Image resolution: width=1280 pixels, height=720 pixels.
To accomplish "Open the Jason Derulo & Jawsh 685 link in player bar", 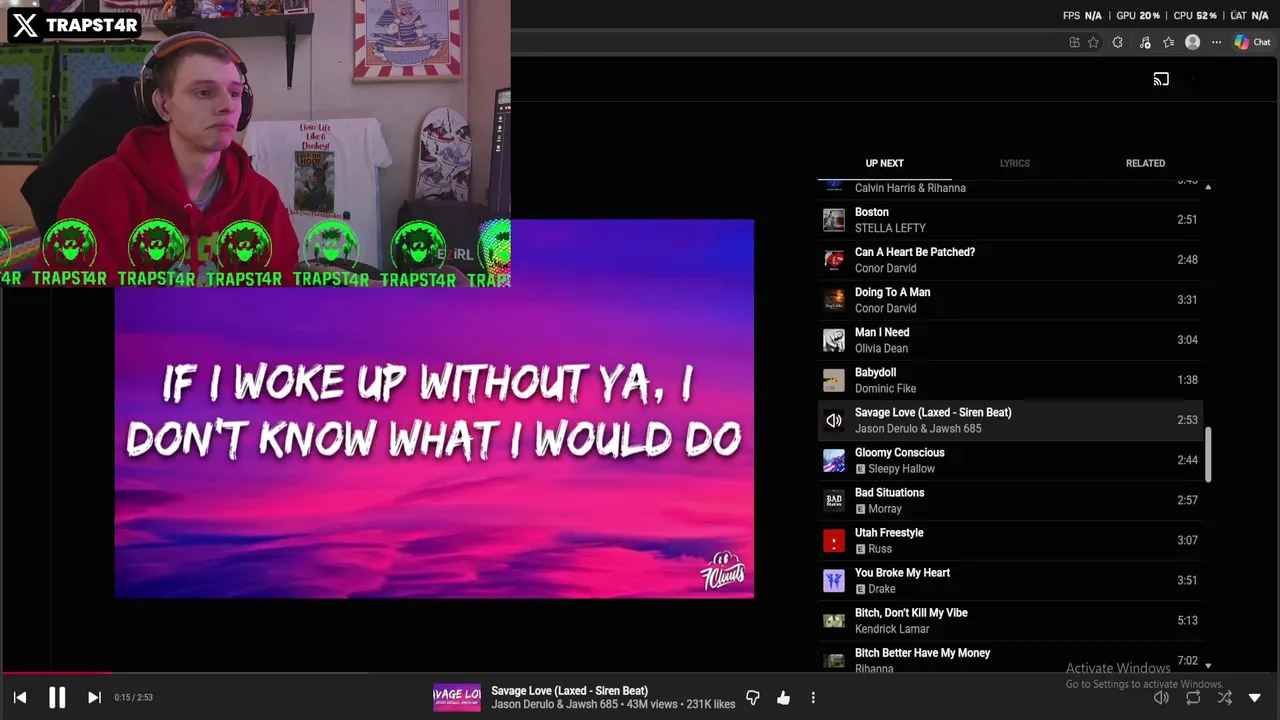I will (554, 704).
